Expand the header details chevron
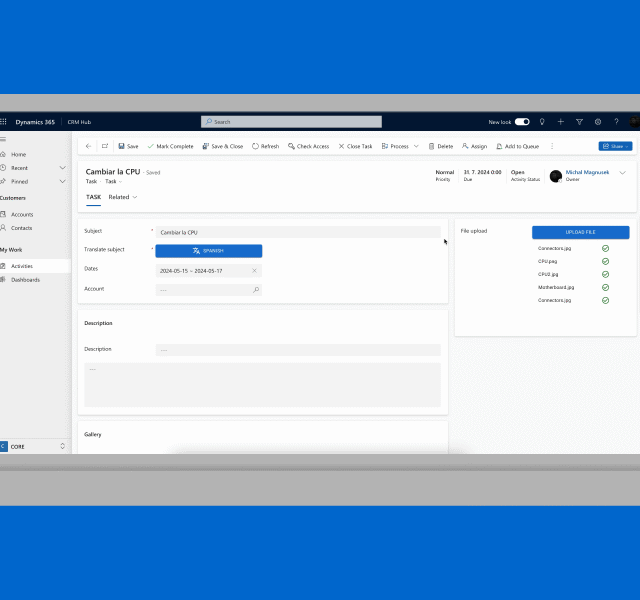The width and height of the screenshot is (640, 600). 622,173
